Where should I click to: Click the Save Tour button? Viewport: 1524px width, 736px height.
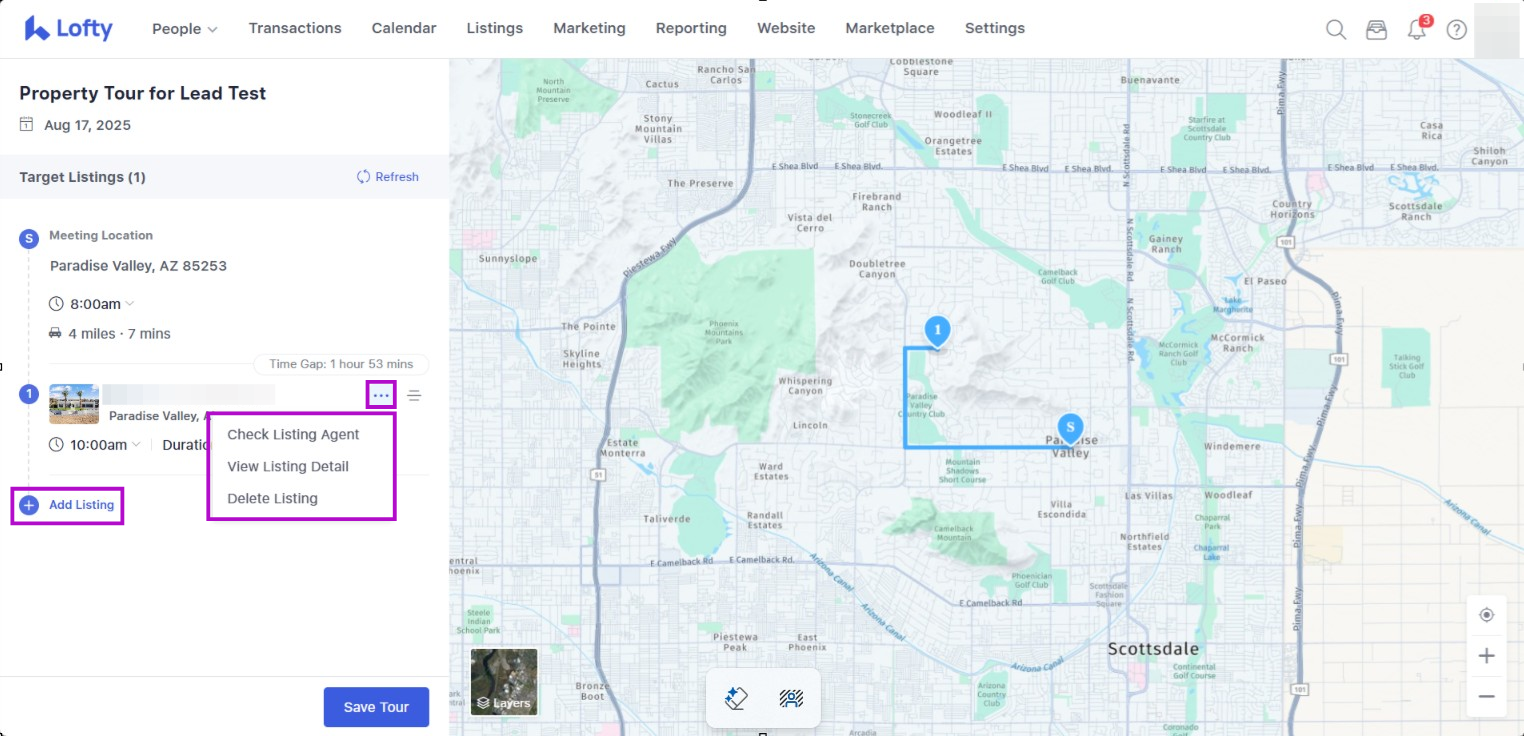376,707
